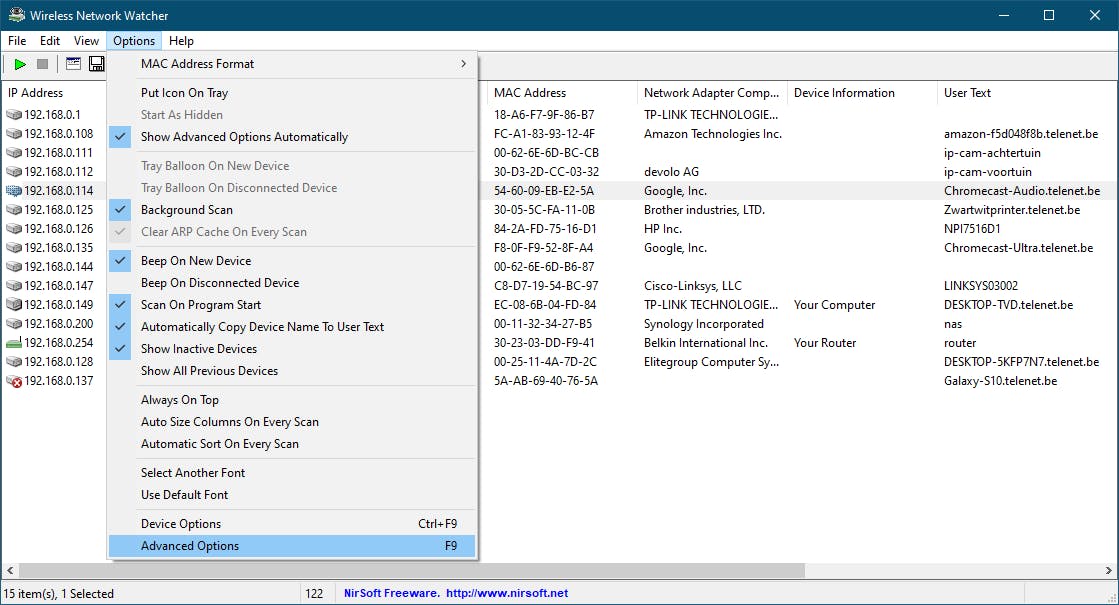This screenshot has width=1119, height=605.
Task: Open the View menu
Action: pyautogui.click(x=86, y=41)
